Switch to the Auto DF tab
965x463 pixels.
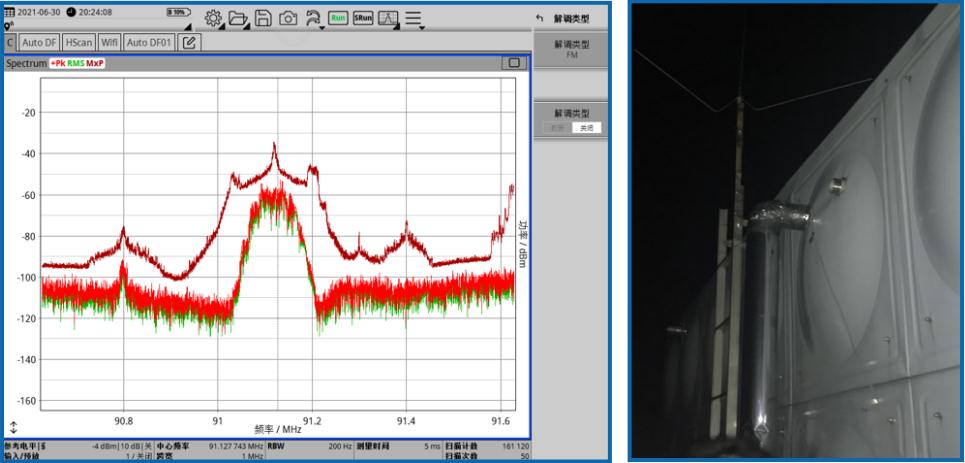point(40,43)
